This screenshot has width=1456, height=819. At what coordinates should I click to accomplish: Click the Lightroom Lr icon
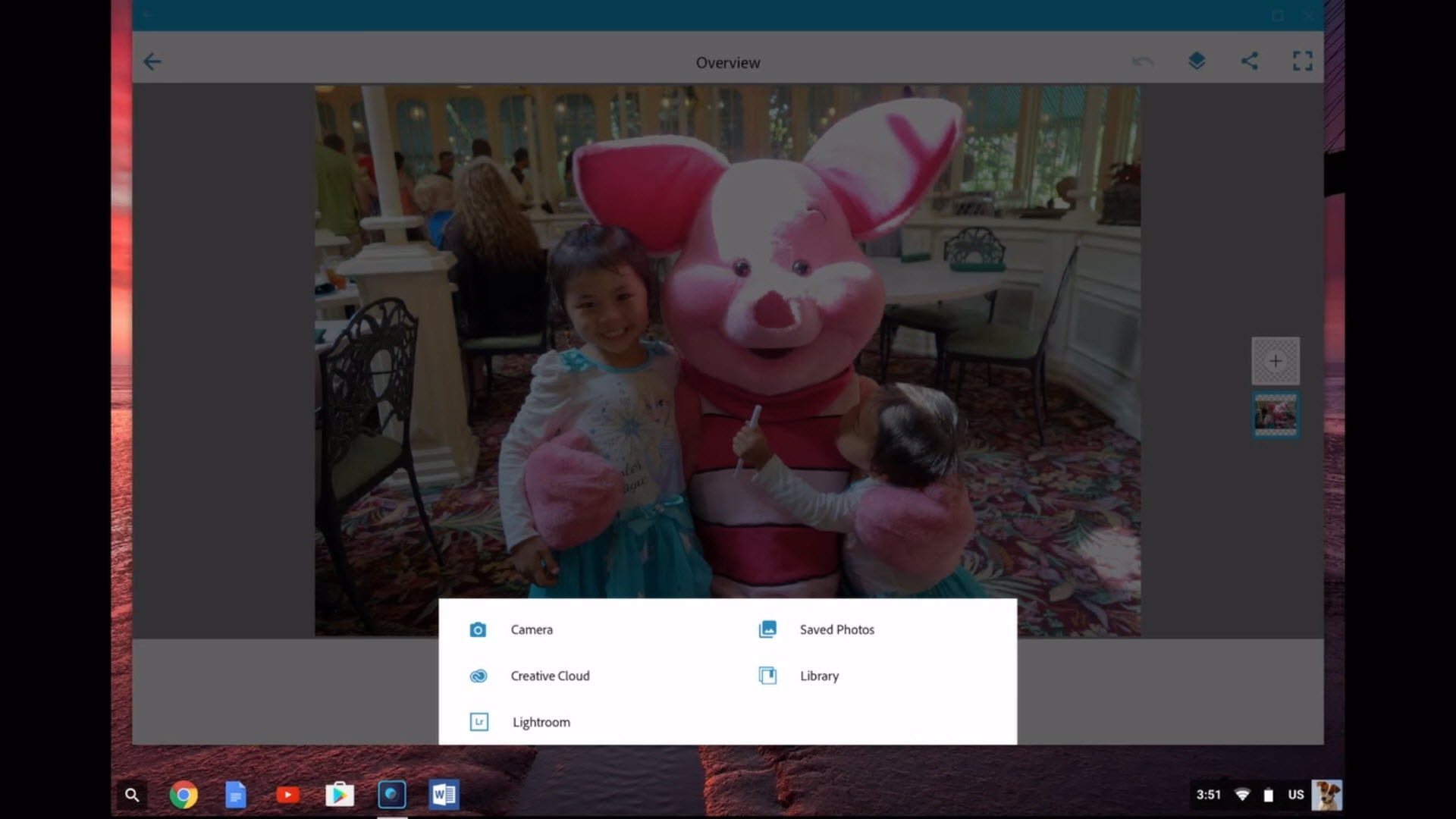479,722
